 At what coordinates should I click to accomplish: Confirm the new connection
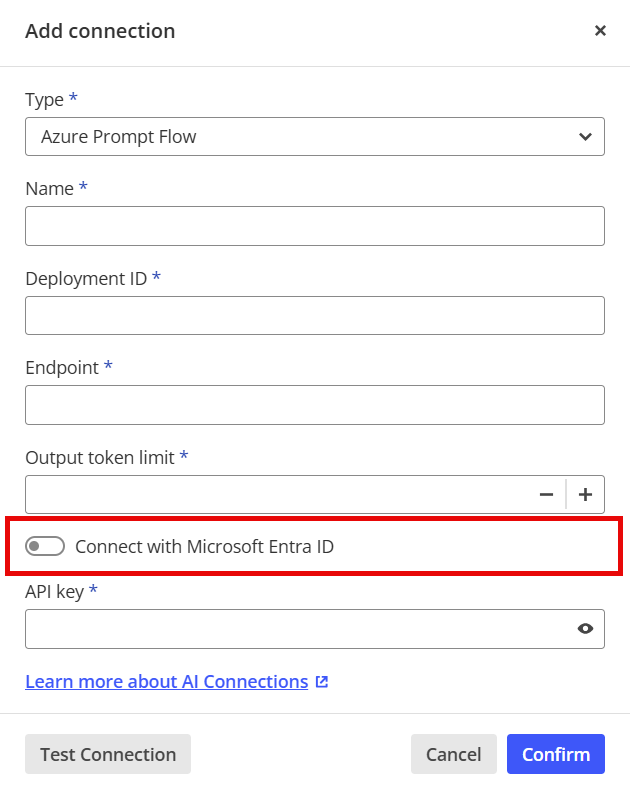pyautogui.click(x=556, y=754)
